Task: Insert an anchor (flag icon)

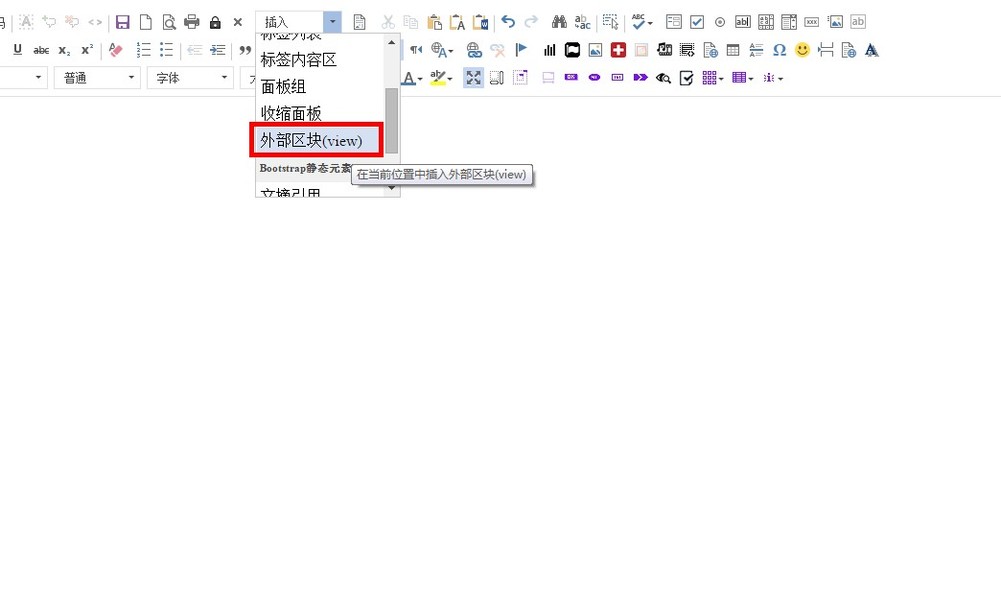Action: tap(520, 50)
